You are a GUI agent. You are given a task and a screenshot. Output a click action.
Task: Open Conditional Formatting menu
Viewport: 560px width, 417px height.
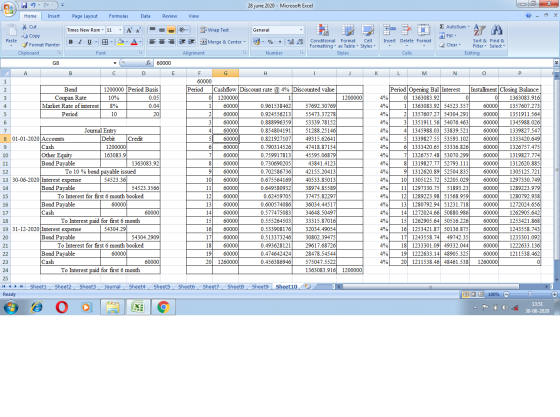(x=322, y=36)
